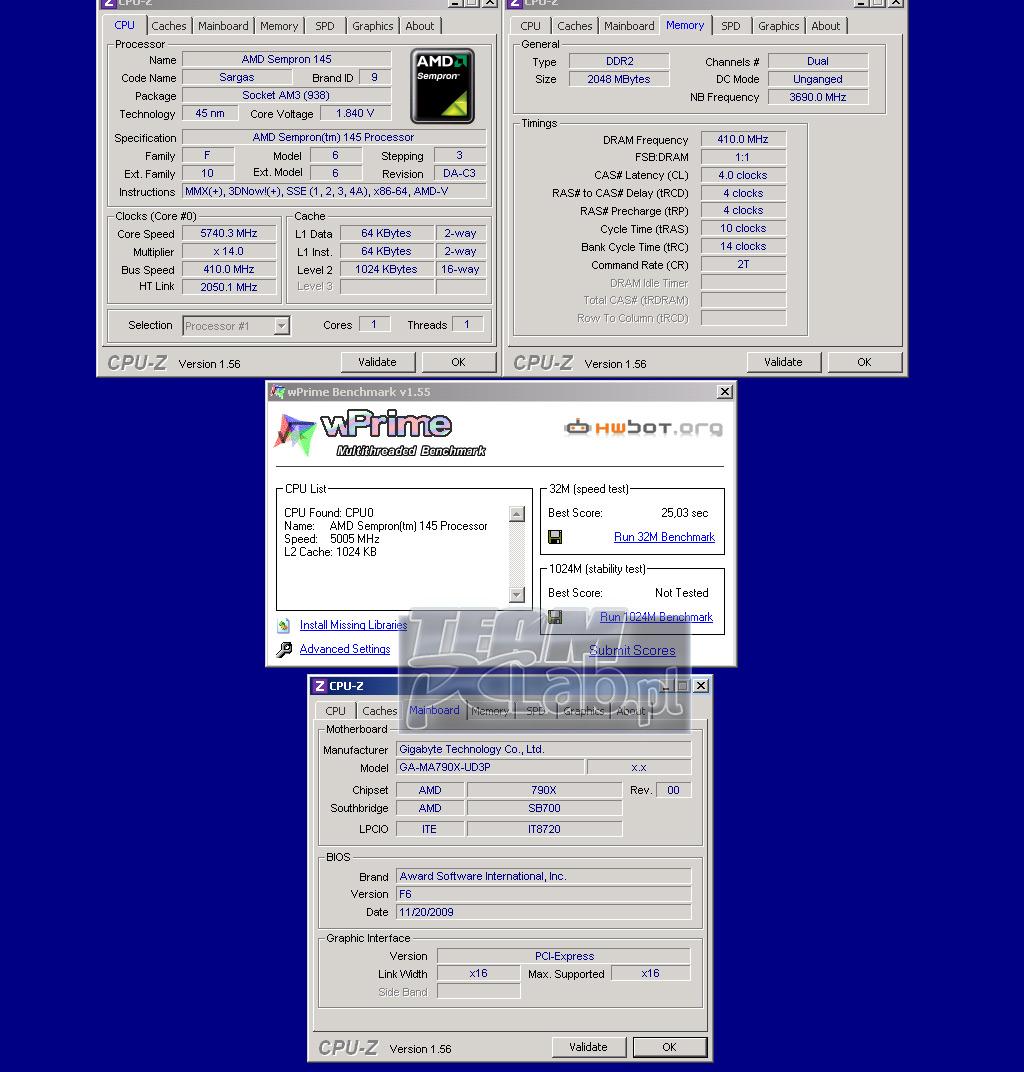This screenshot has width=1024, height=1072.
Task: Click the save icon in 32M speed test
Action: click(x=555, y=537)
